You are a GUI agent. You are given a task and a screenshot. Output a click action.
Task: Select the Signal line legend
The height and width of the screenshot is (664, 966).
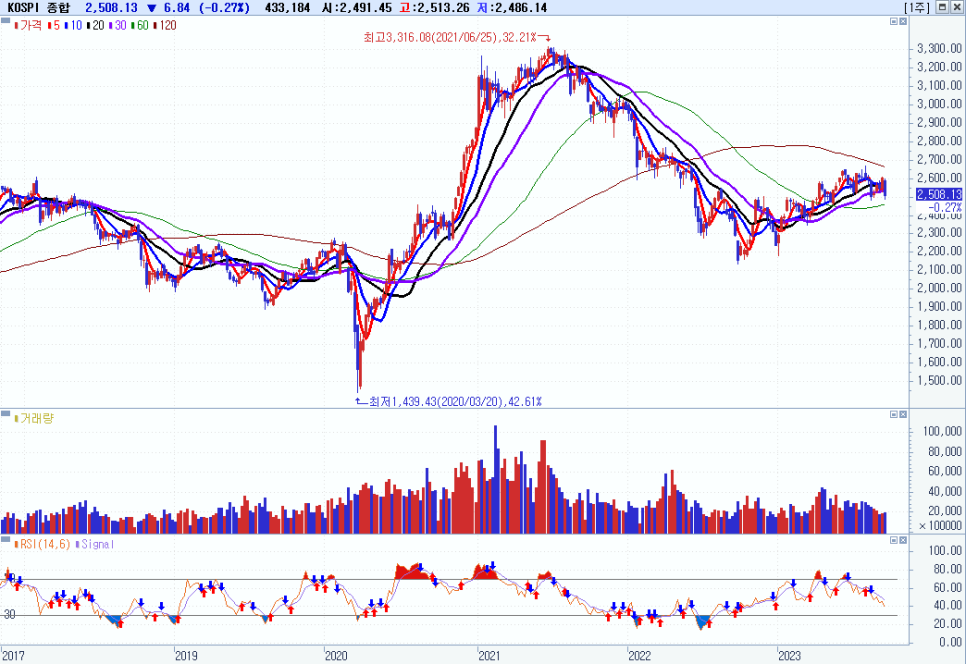tap(95, 544)
